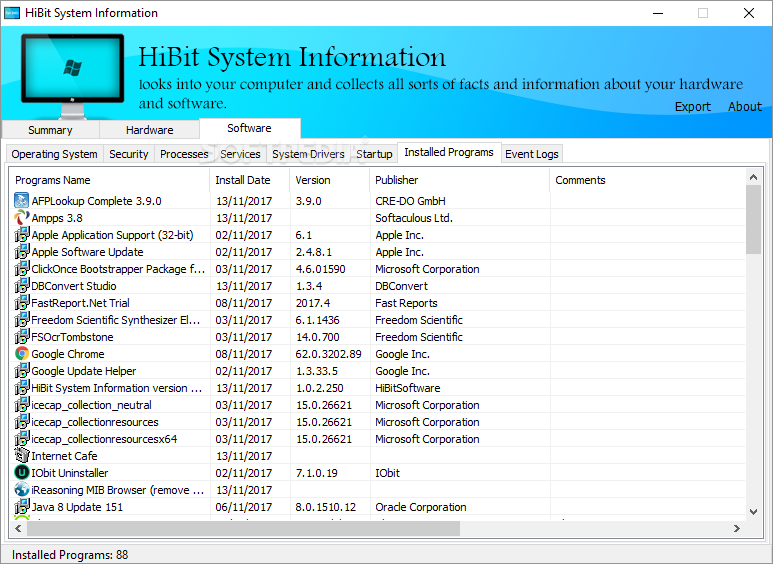The image size is (773, 564).
Task: Click the horizontal scrollbar right arrow
Action: click(737, 529)
